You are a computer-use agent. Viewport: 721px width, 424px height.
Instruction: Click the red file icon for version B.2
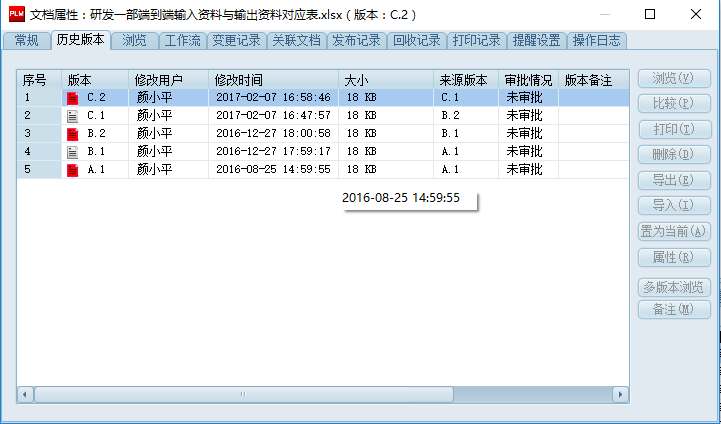(x=72, y=134)
